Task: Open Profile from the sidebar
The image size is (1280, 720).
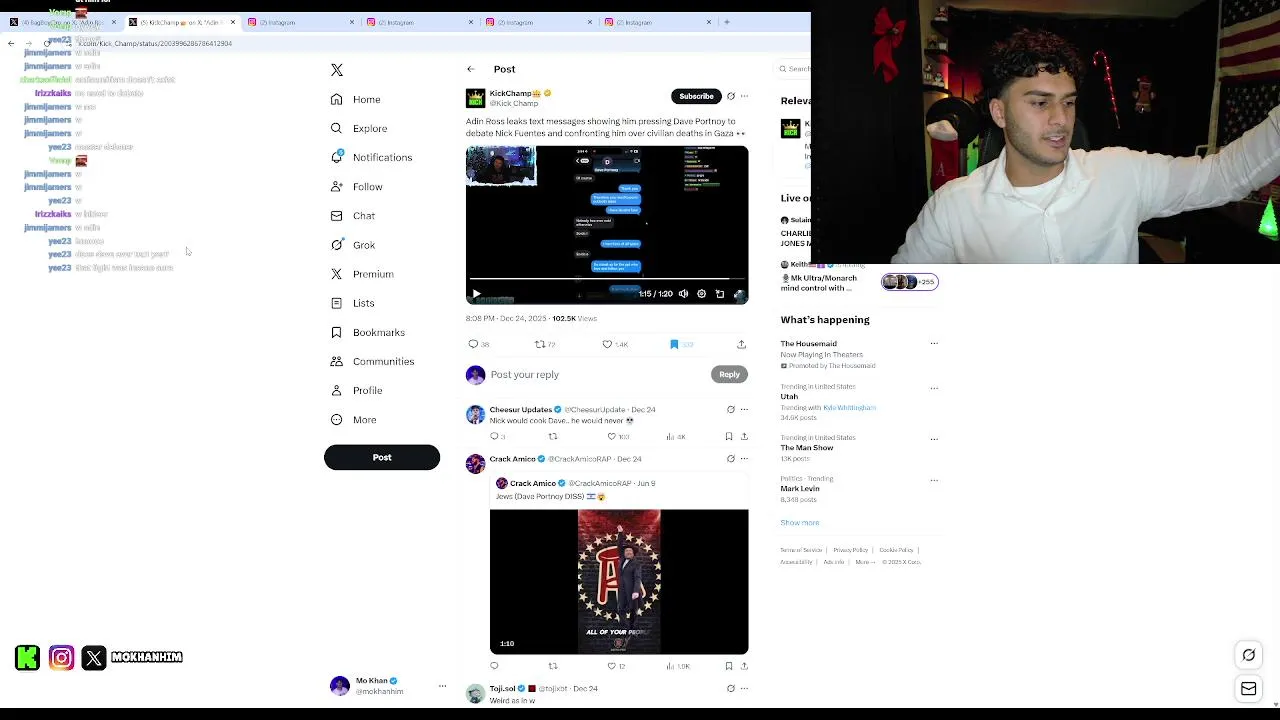Action: pyautogui.click(x=357, y=390)
